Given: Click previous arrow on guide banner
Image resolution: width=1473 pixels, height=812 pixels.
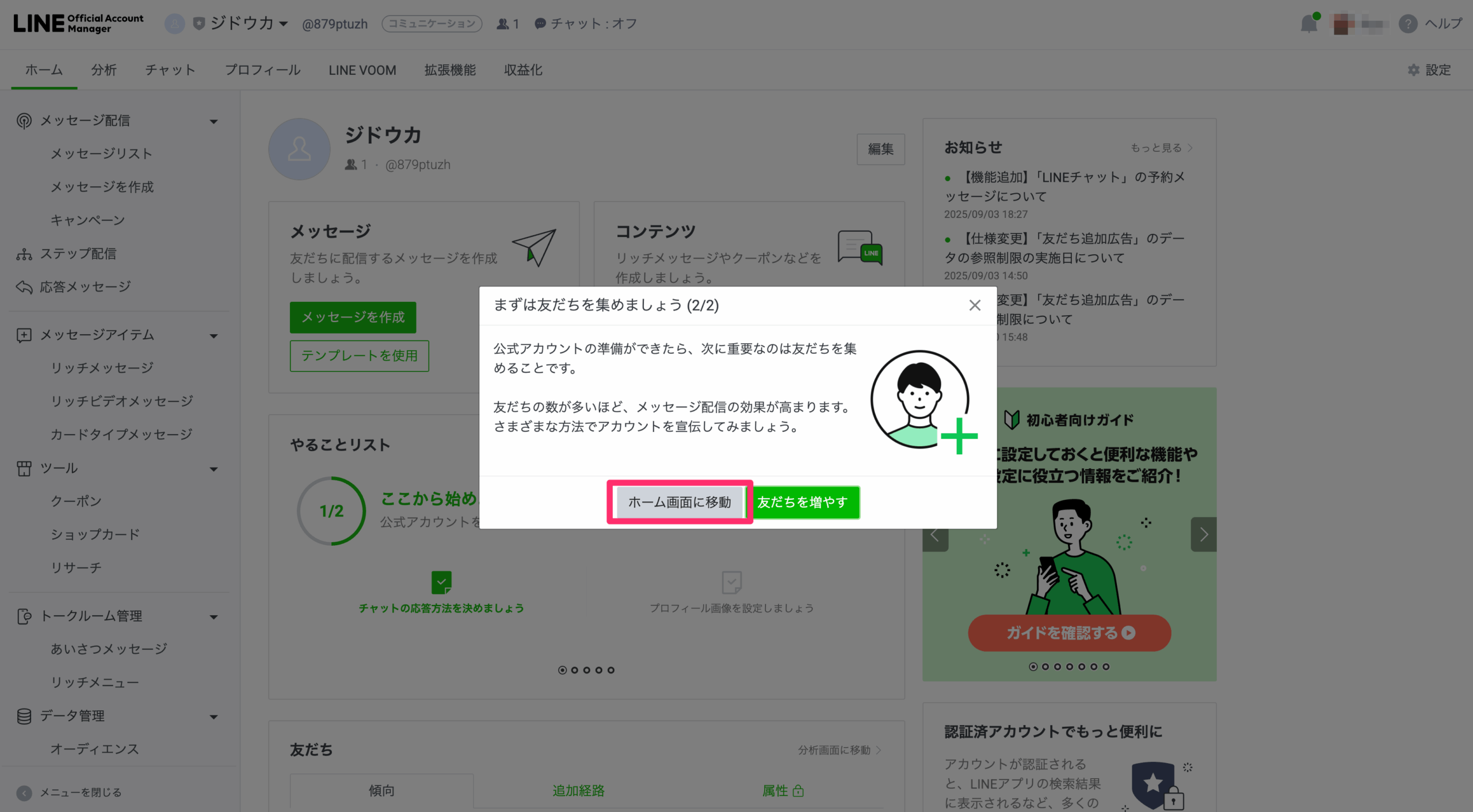Looking at the screenshot, I should point(935,536).
